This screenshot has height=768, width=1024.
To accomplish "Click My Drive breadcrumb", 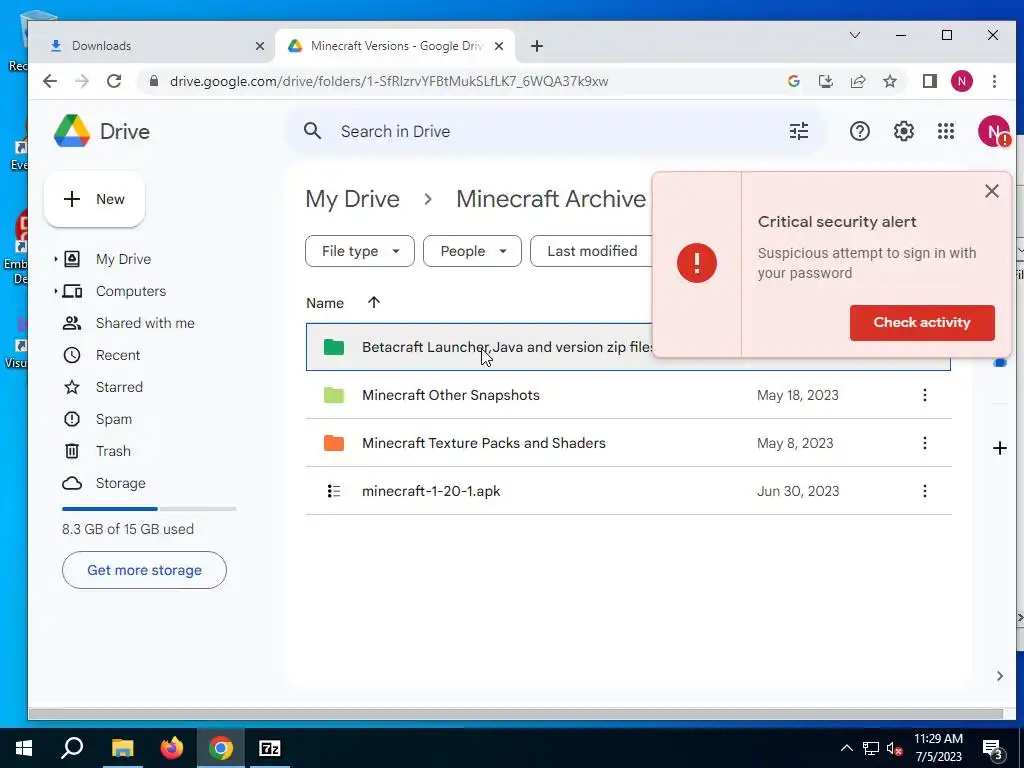I will coord(353,199).
